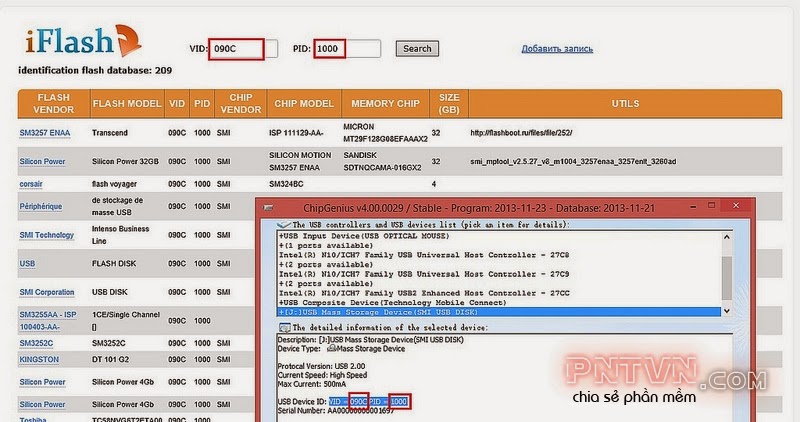The width and height of the screenshot is (800, 422).
Task: Select the Current Speed: High Speed line
Action: click(x=322, y=375)
